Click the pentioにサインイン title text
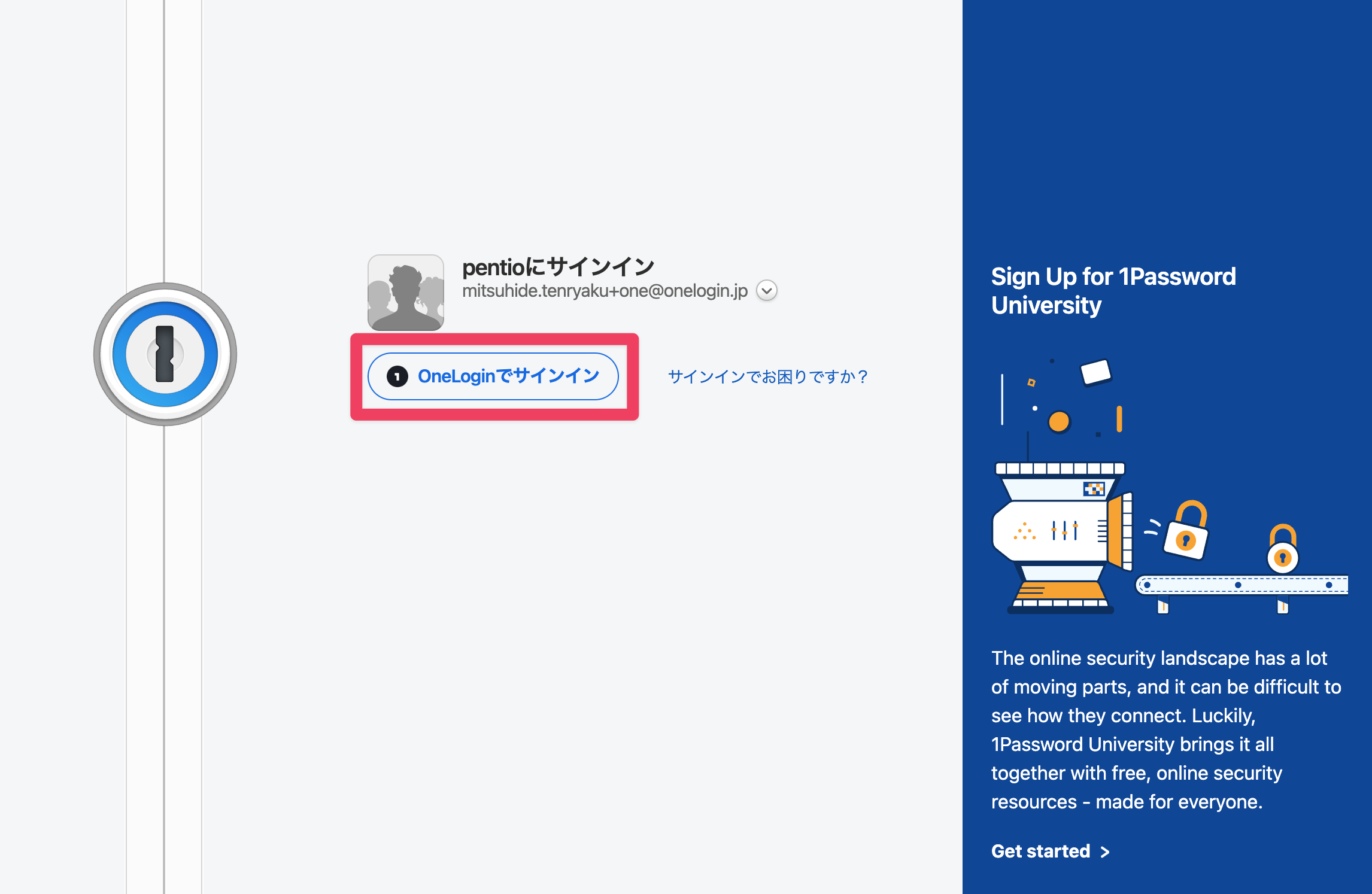Screen dimensions: 1372x894 coord(558,267)
